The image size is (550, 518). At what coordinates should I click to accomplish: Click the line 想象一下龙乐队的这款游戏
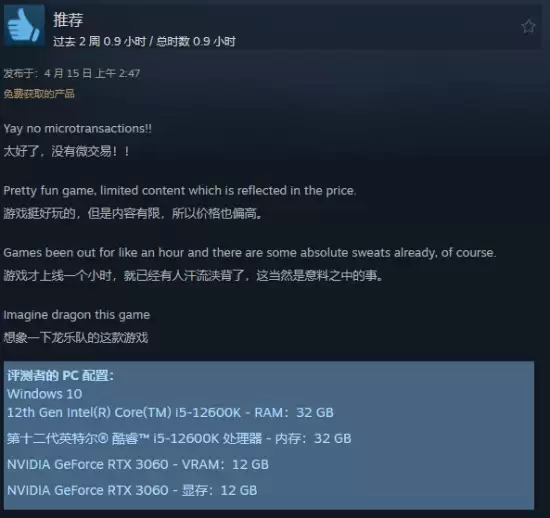pyautogui.click(x=76, y=338)
